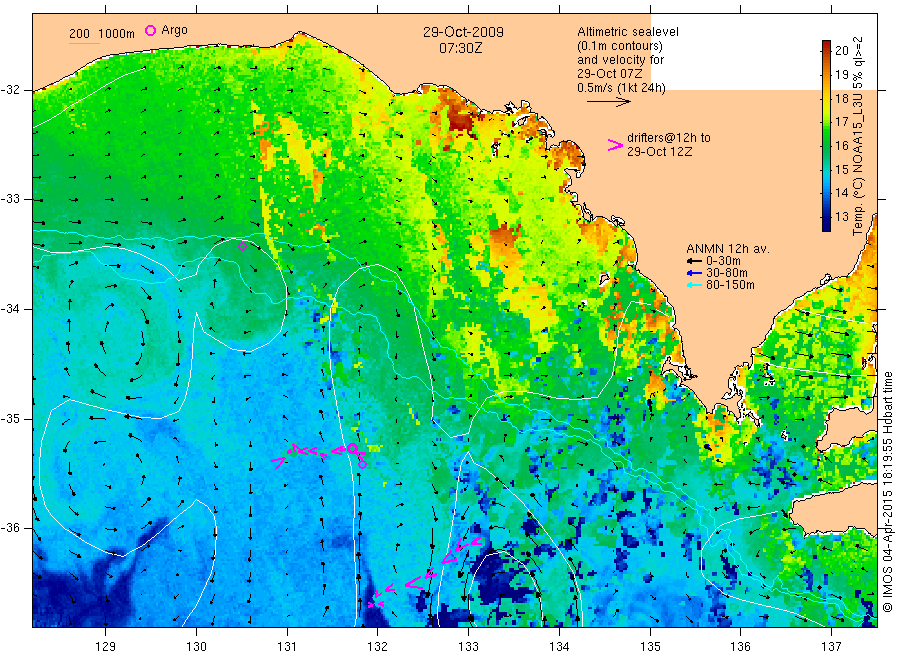Click the IMOS copyright timestamp text
Image resolution: width=900 pixels, height=660 pixels.
pos(887,492)
